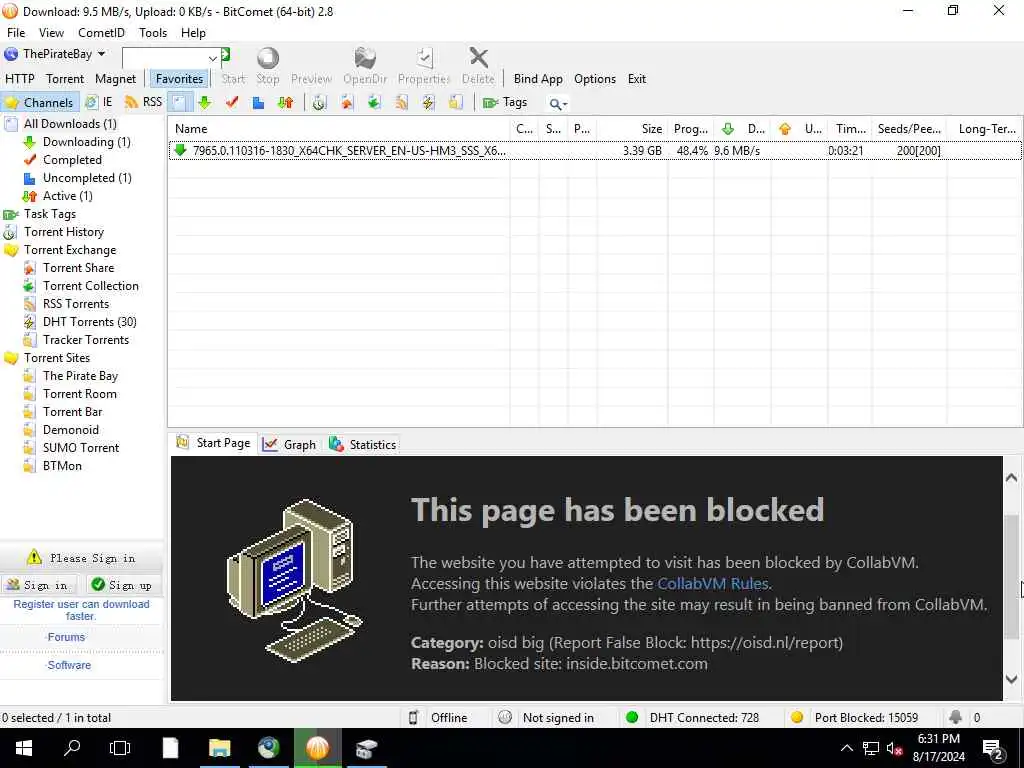Click the RSS toolbar button
This screenshot has width=1024, height=768.
[x=143, y=103]
